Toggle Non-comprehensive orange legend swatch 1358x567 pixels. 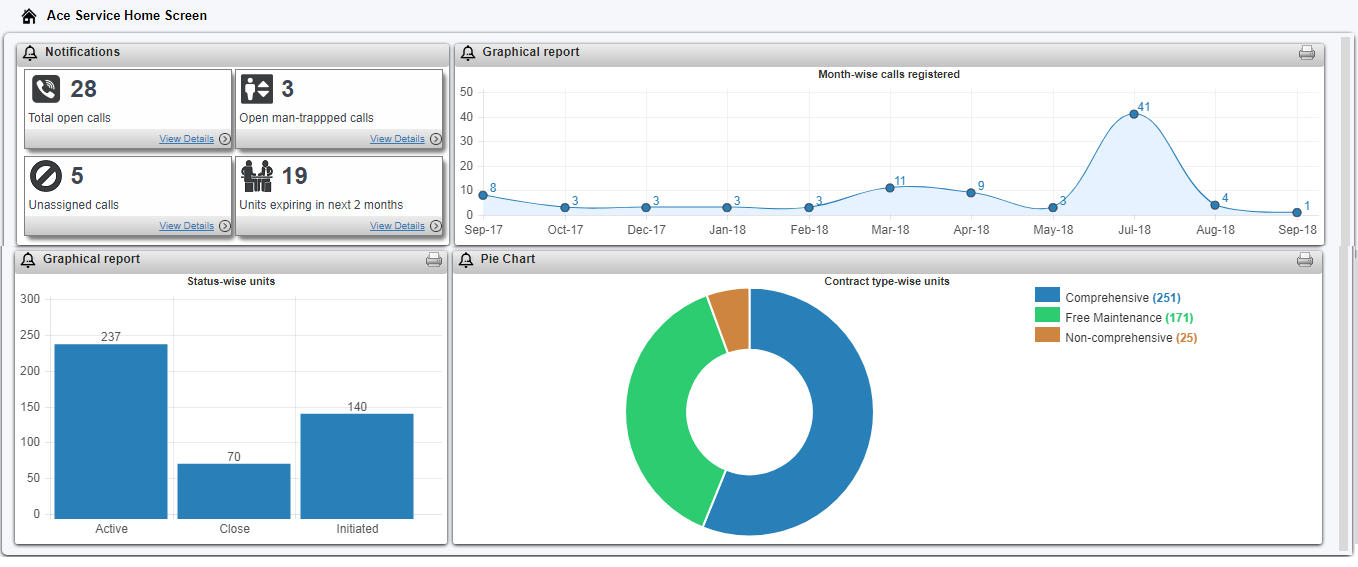click(1047, 336)
